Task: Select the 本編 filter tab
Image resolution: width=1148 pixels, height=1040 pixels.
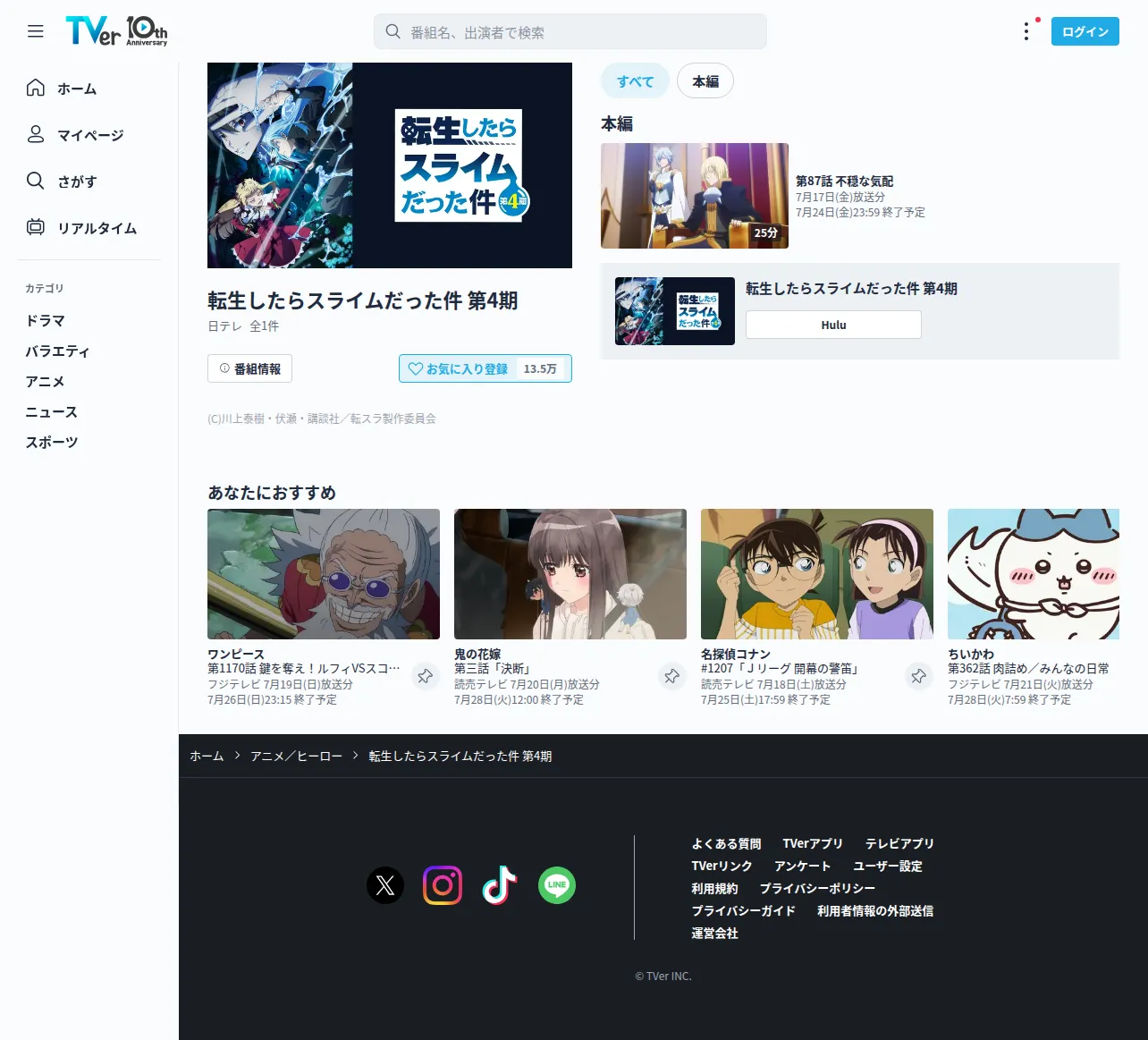Action: coord(705,81)
